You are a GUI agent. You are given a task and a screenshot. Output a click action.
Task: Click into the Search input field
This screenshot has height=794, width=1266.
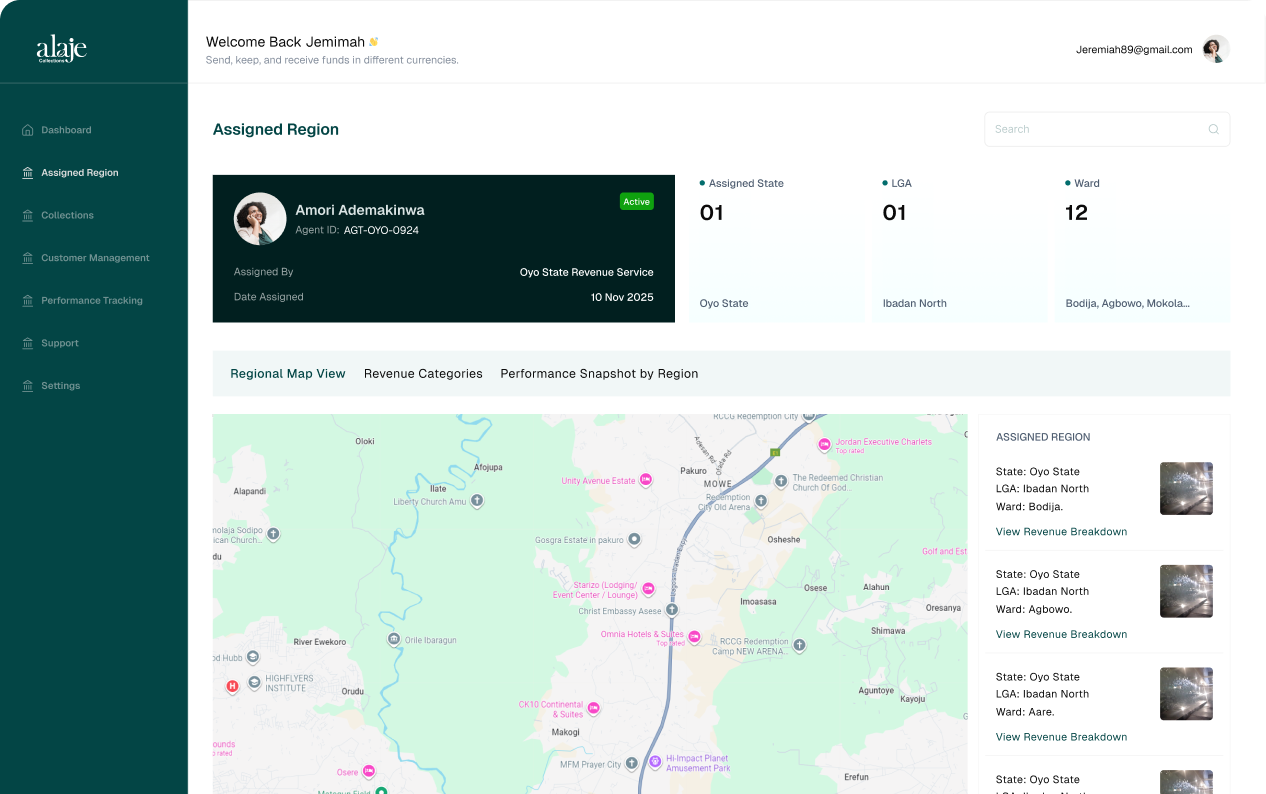pyautogui.click(x=1095, y=129)
